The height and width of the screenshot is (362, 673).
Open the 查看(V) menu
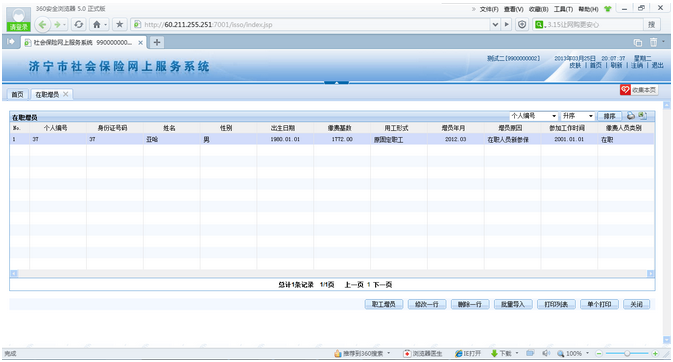[x=513, y=9]
